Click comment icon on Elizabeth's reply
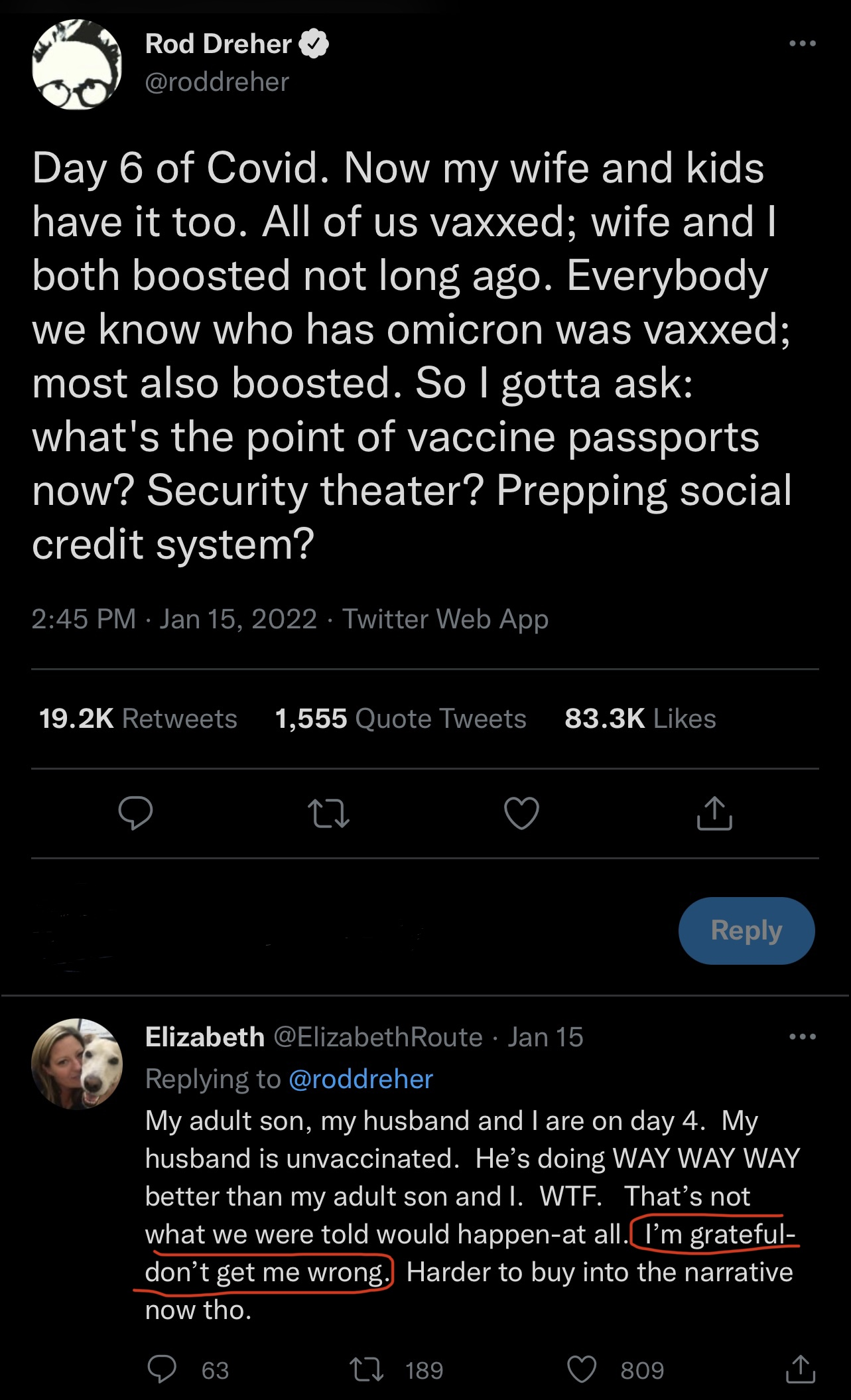Viewport: 851px width, 1400px height. click(x=162, y=1369)
